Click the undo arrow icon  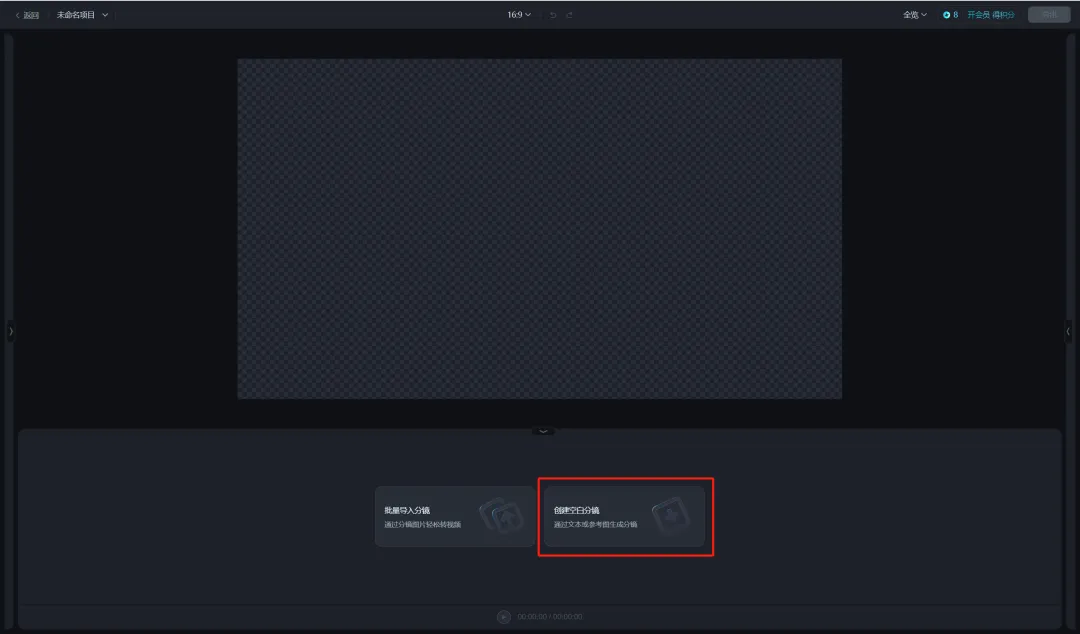[x=553, y=15]
